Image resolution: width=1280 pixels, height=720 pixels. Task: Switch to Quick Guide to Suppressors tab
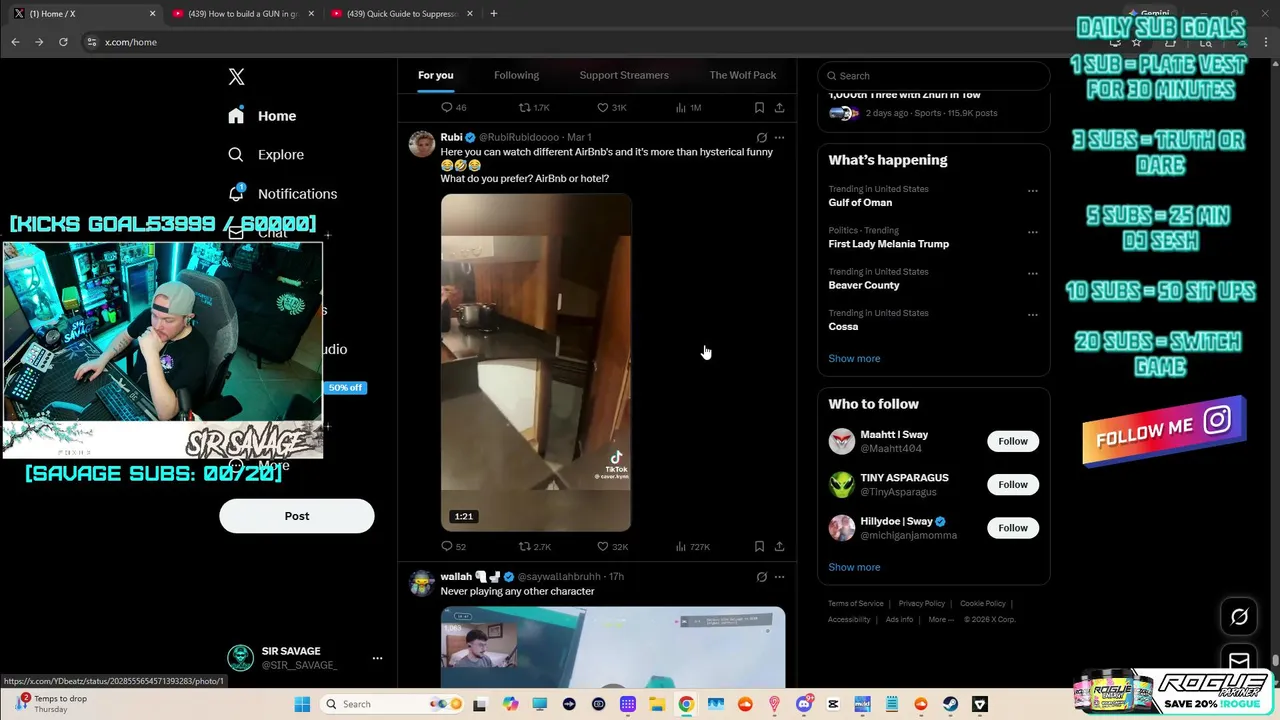click(400, 14)
